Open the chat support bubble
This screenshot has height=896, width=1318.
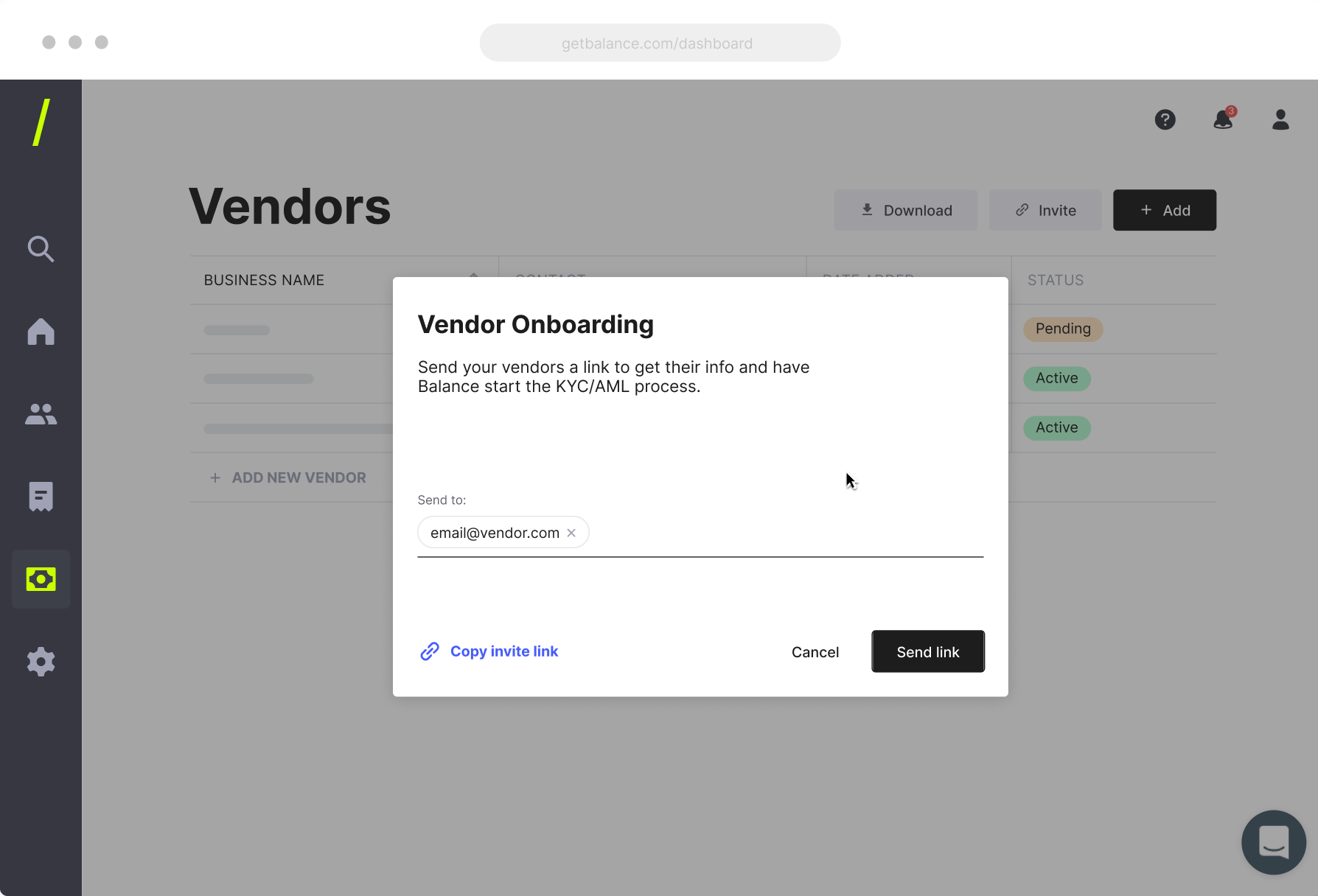click(x=1273, y=842)
